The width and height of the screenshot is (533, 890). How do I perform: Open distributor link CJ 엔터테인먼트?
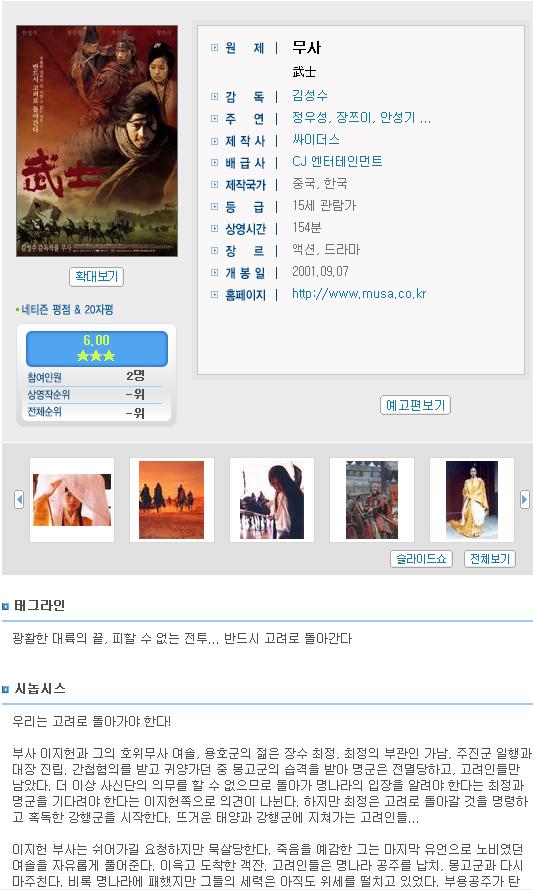tap(337, 161)
